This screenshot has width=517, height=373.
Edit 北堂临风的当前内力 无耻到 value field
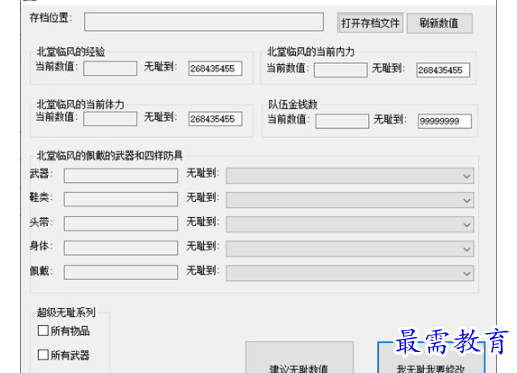click(443, 70)
